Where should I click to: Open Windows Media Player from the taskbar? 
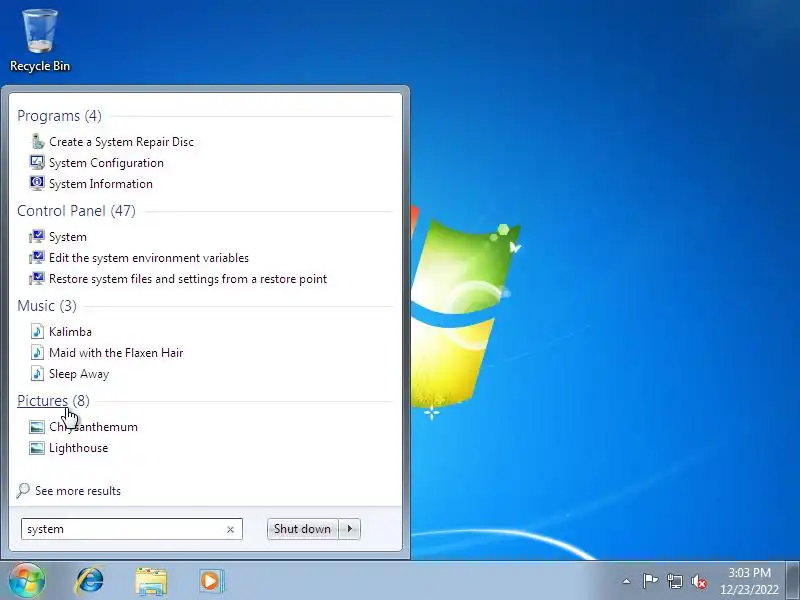(211, 581)
